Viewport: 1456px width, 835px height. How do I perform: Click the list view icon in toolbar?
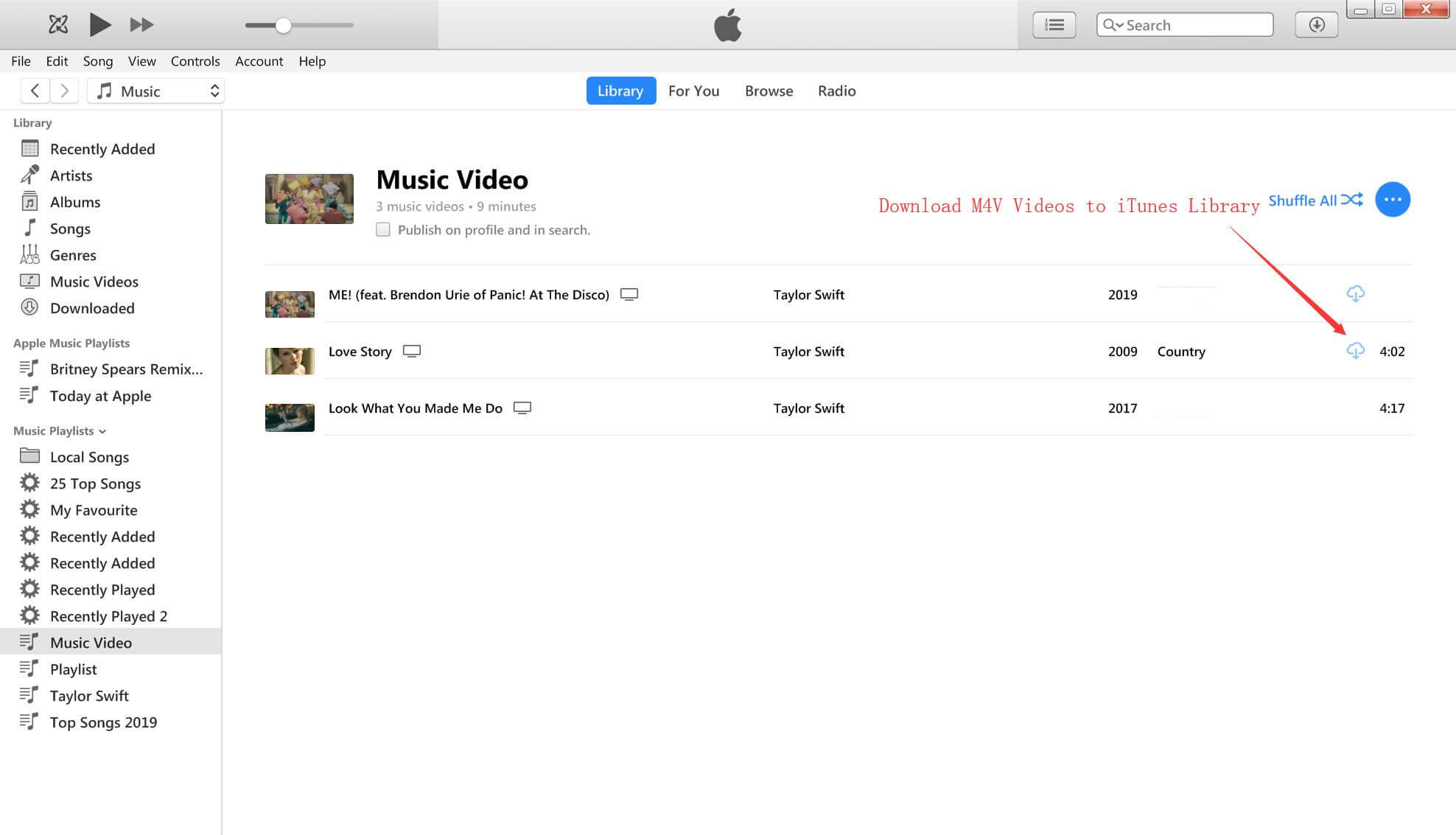1057,25
